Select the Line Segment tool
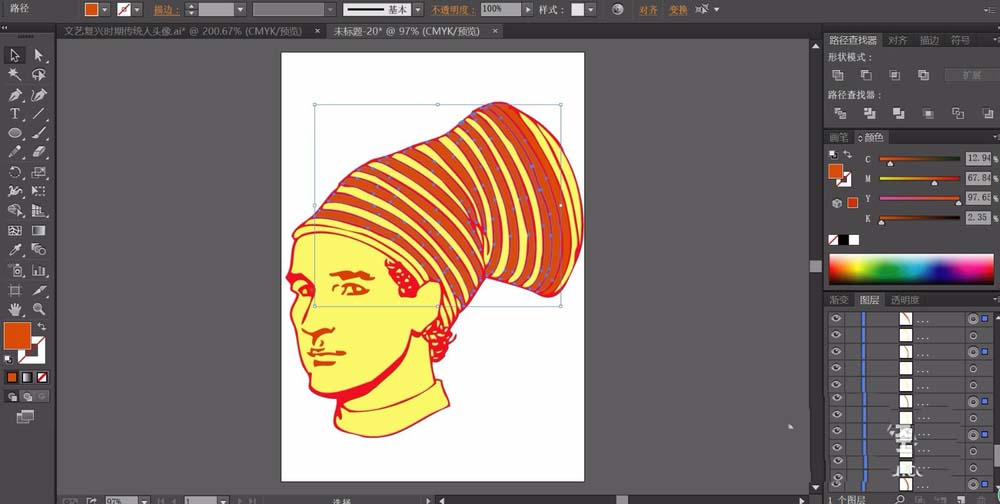 [39, 114]
